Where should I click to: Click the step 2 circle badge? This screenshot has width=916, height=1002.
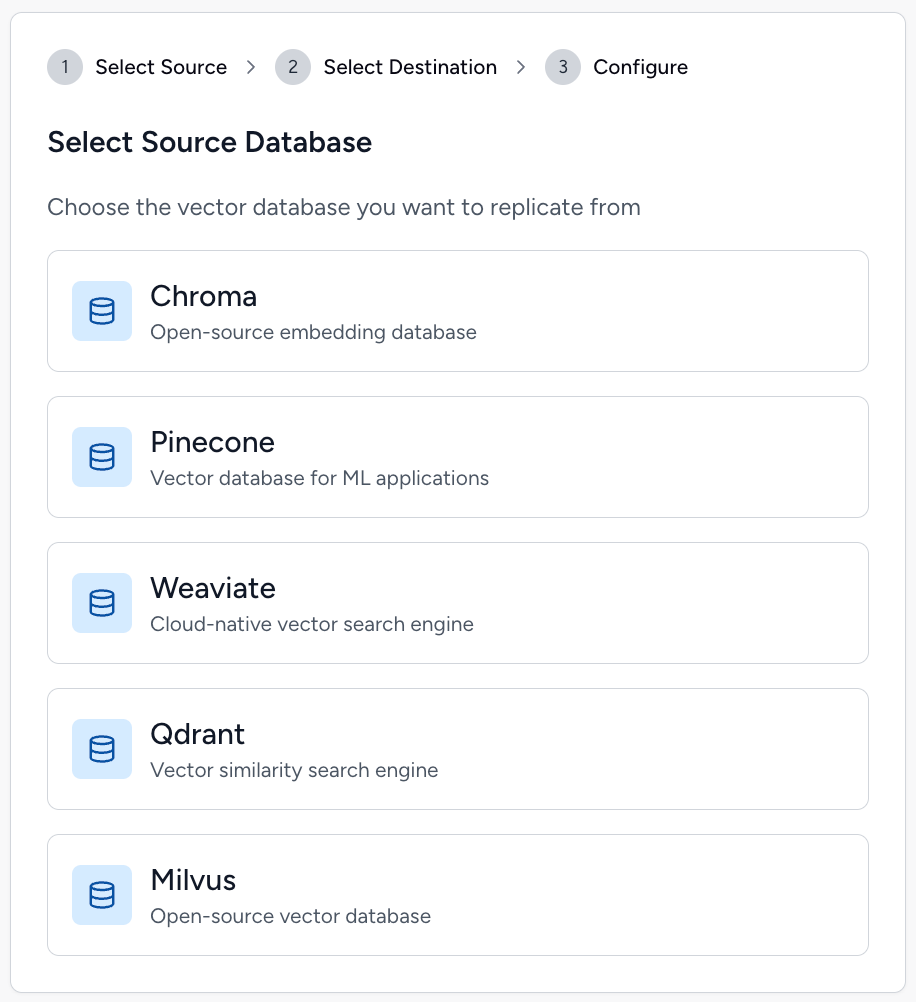click(293, 67)
